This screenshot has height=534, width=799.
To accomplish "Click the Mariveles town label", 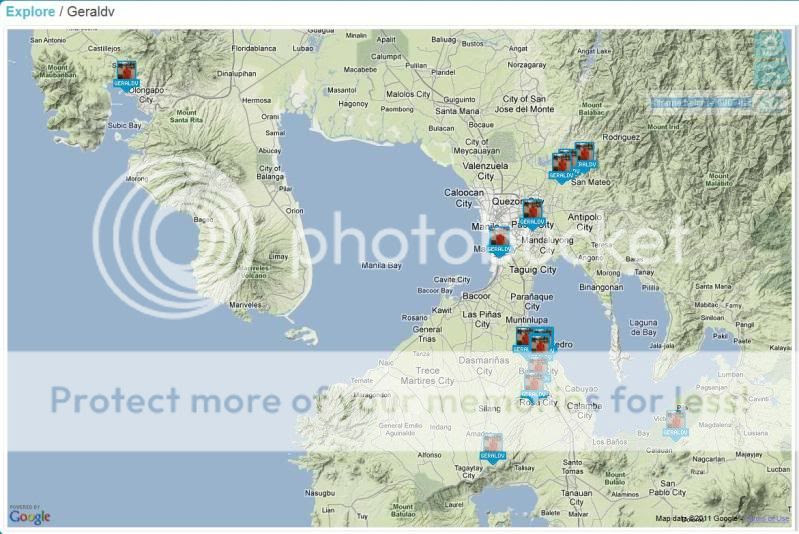I will (x=246, y=305).
